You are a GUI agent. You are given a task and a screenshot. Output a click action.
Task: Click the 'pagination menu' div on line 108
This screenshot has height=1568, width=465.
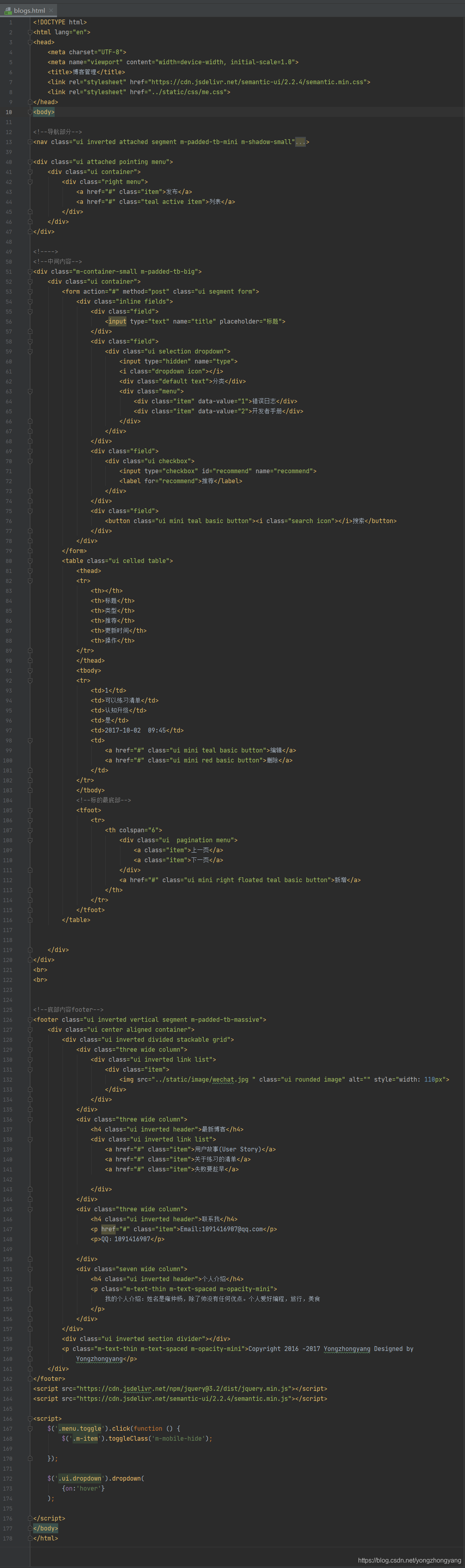pyautogui.click(x=178, y=840)
